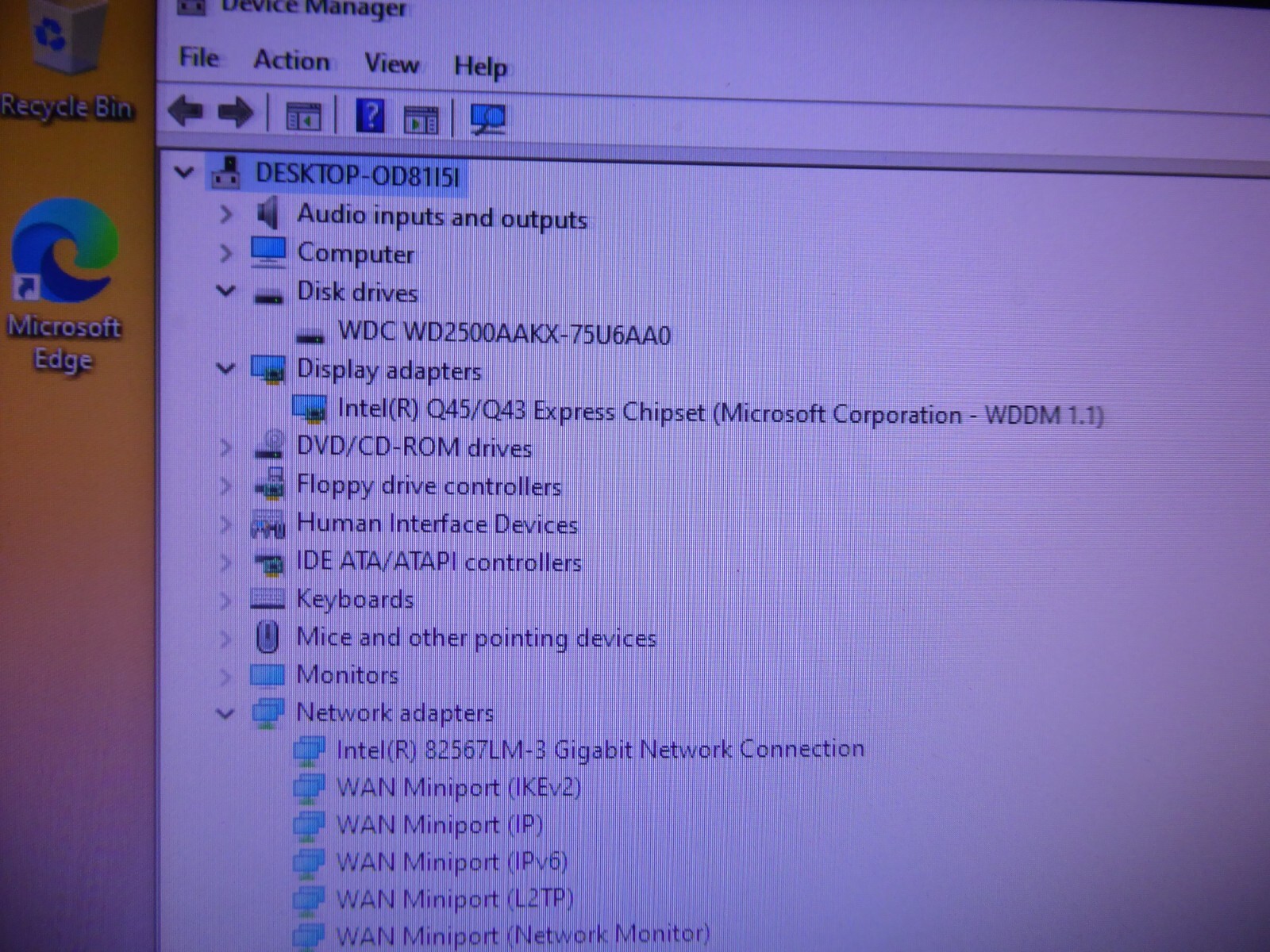1270x952 pixels.
Task: Click the Computer category monitor icon
Action: click(x=268, y=251)
